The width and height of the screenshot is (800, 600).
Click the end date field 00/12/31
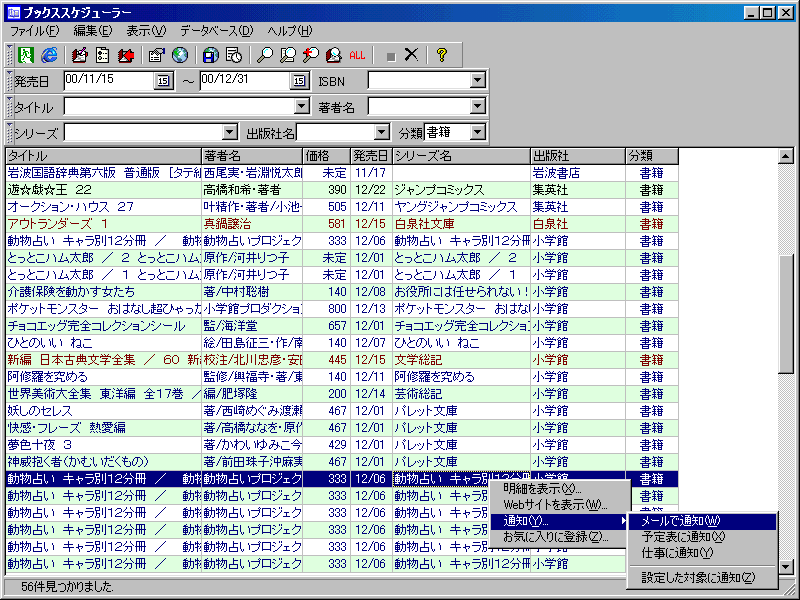click(x=245, y=81)
